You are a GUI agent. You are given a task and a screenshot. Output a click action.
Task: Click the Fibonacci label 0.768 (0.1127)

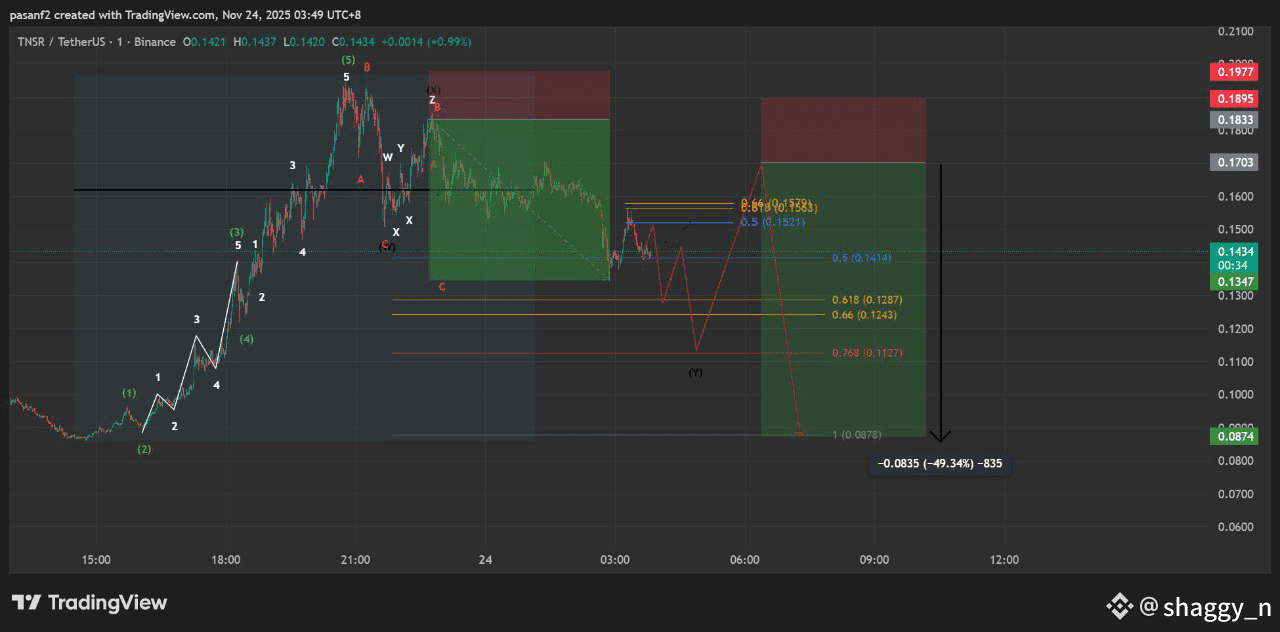click(867, 353)
